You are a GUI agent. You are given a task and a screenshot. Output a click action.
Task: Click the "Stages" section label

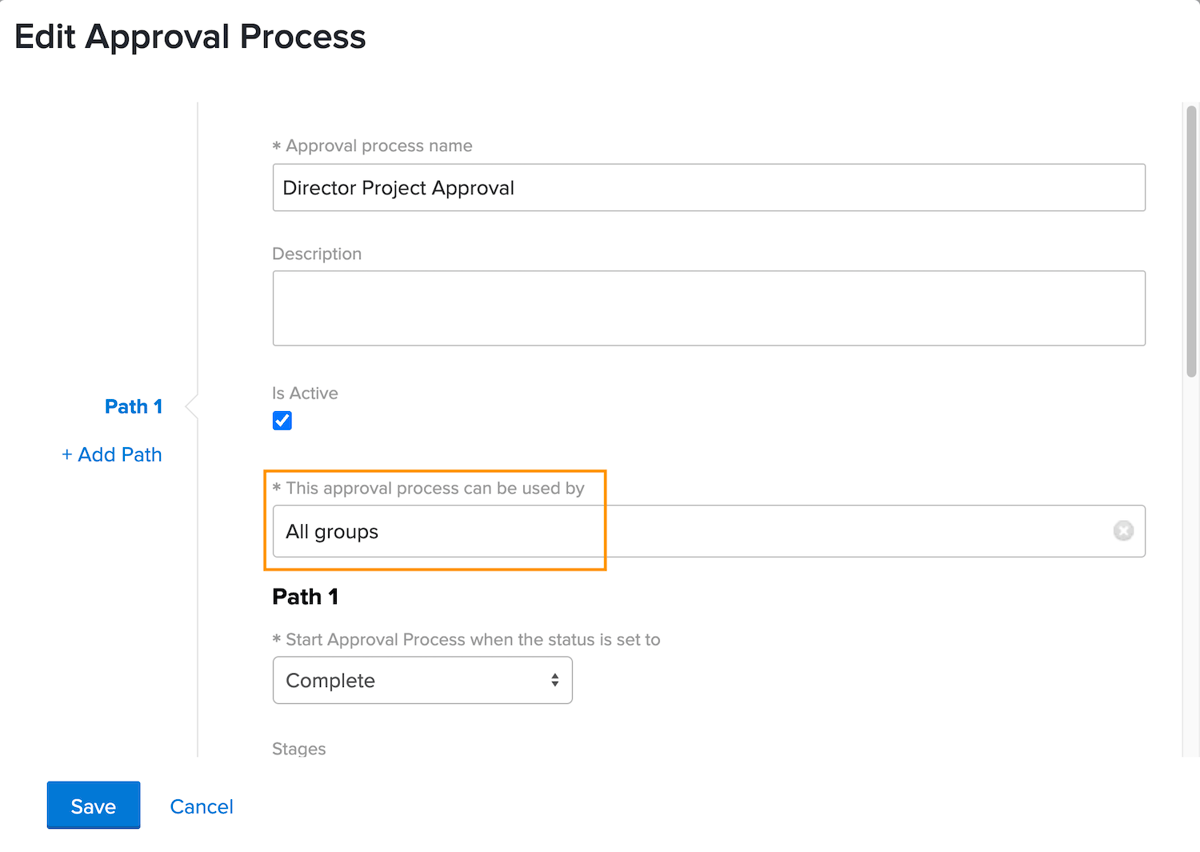pyautogui.click(x=298, y=748)
